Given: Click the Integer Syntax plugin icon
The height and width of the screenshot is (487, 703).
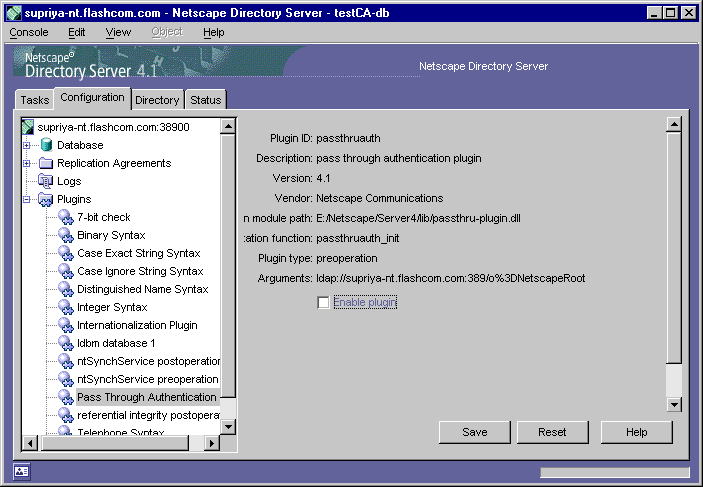Looking at the screenshot, I should click(65, 307).
